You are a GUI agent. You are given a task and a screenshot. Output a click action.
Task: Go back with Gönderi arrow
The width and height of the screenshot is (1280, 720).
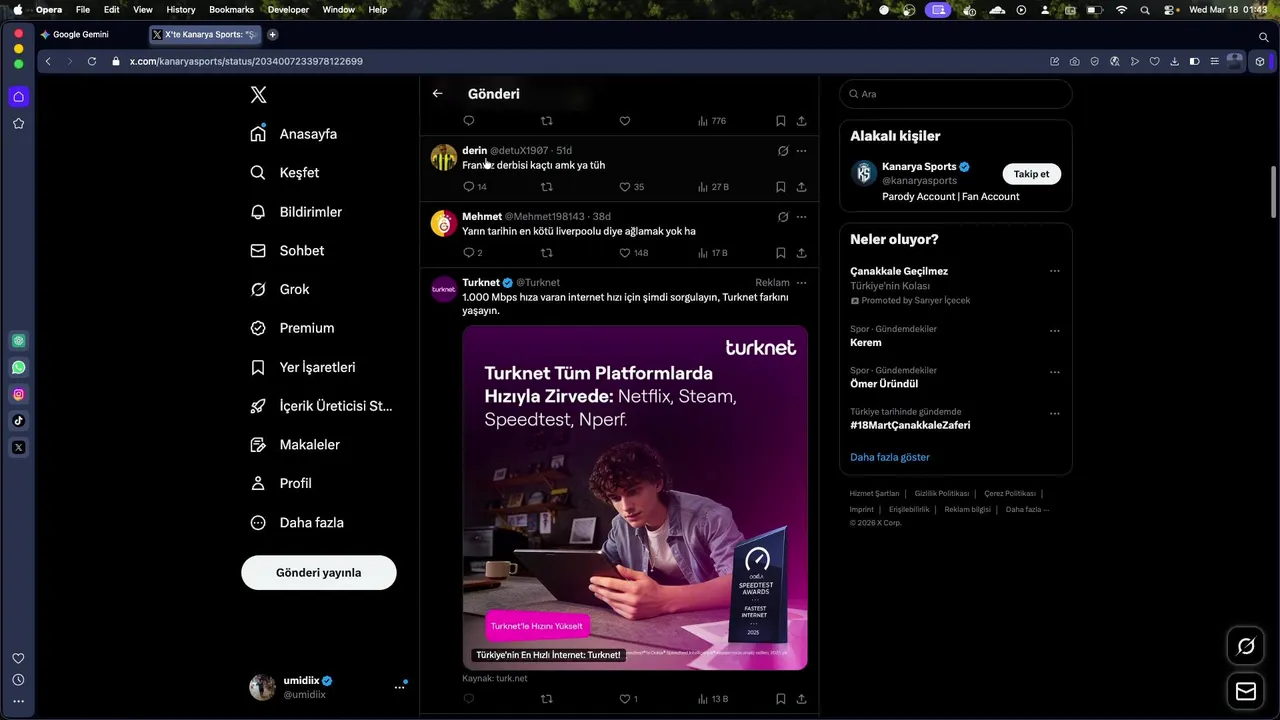[437, 94]
